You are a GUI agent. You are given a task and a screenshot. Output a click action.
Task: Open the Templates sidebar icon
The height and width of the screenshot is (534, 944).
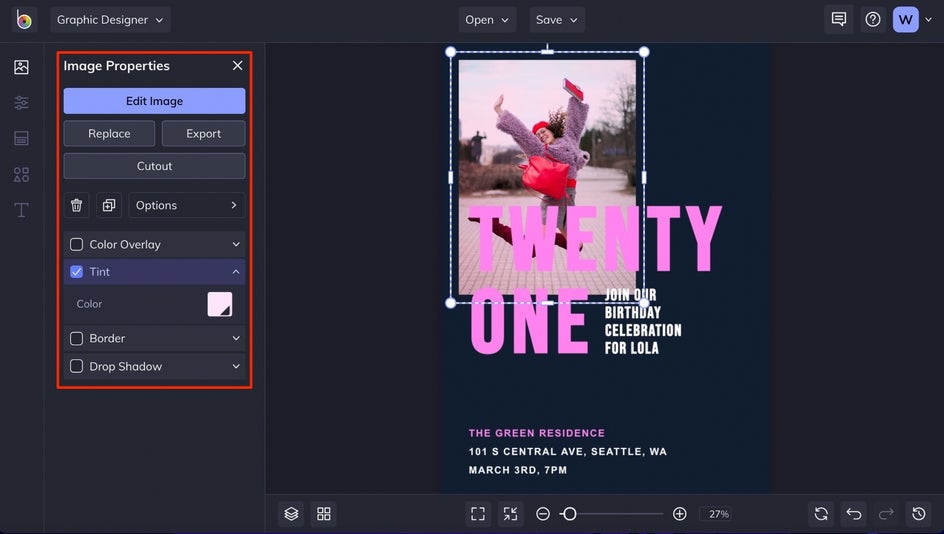21,138
